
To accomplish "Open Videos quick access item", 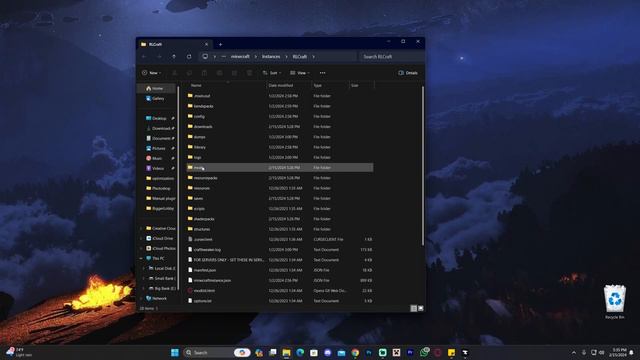I will coord(158,168).
